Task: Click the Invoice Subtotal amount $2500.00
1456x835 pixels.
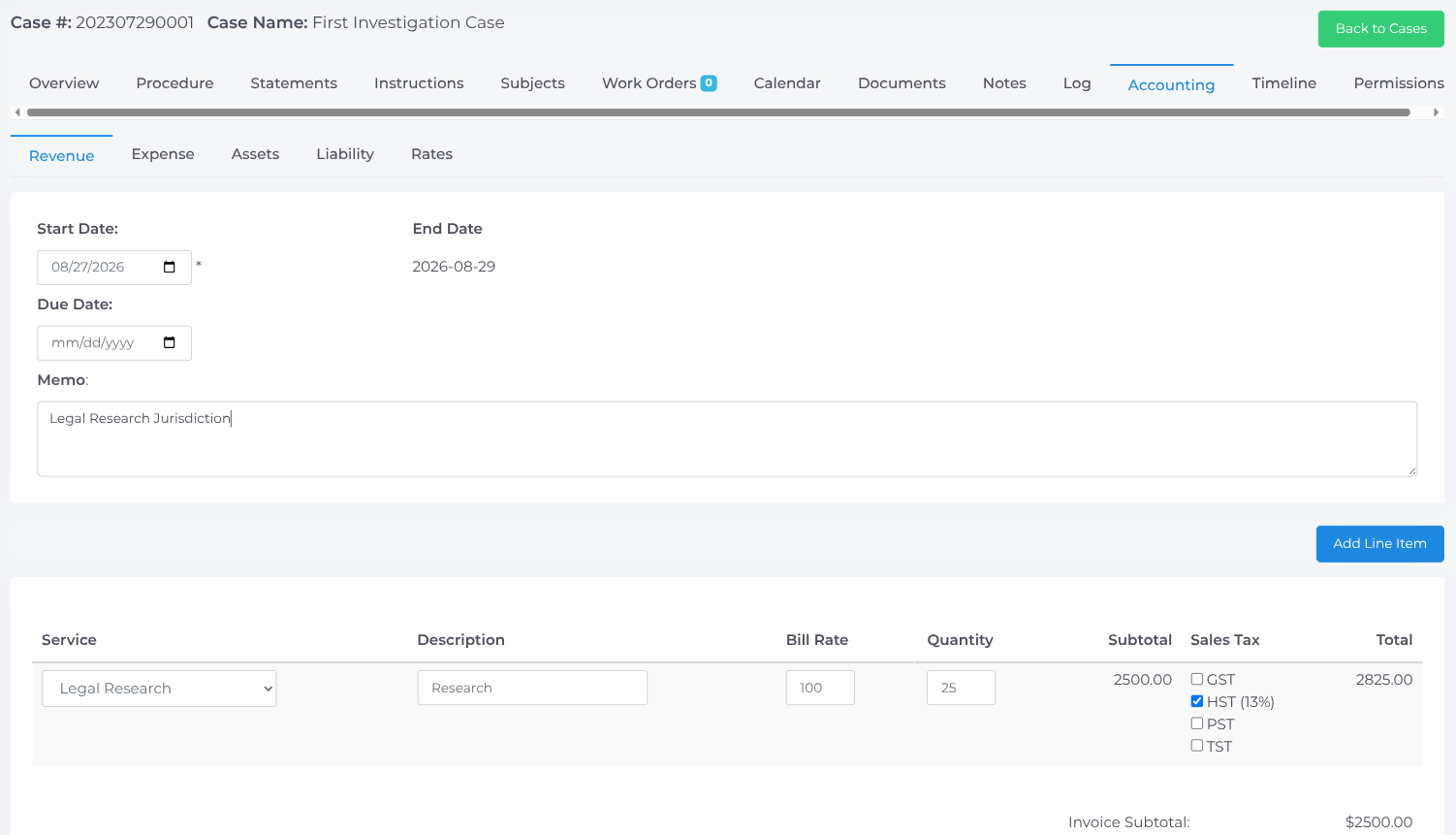Action: click(x=1378, y=822)
